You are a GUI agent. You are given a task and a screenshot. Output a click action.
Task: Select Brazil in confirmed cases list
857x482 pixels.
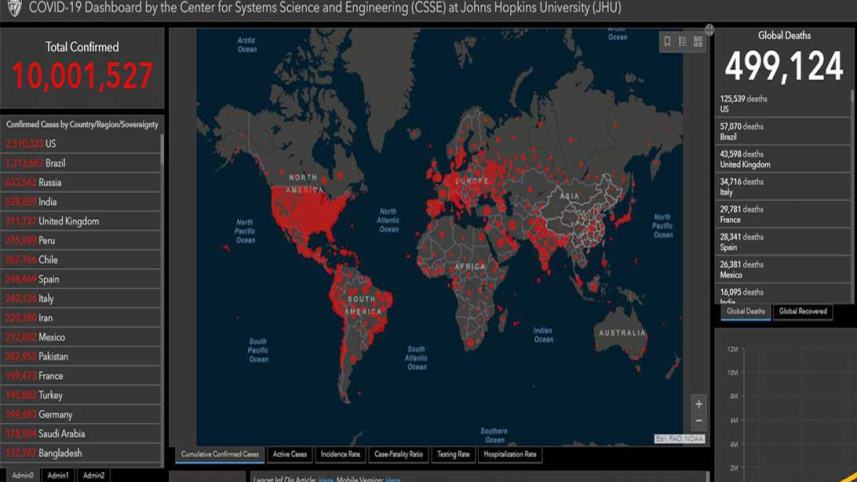click(55, 163)
